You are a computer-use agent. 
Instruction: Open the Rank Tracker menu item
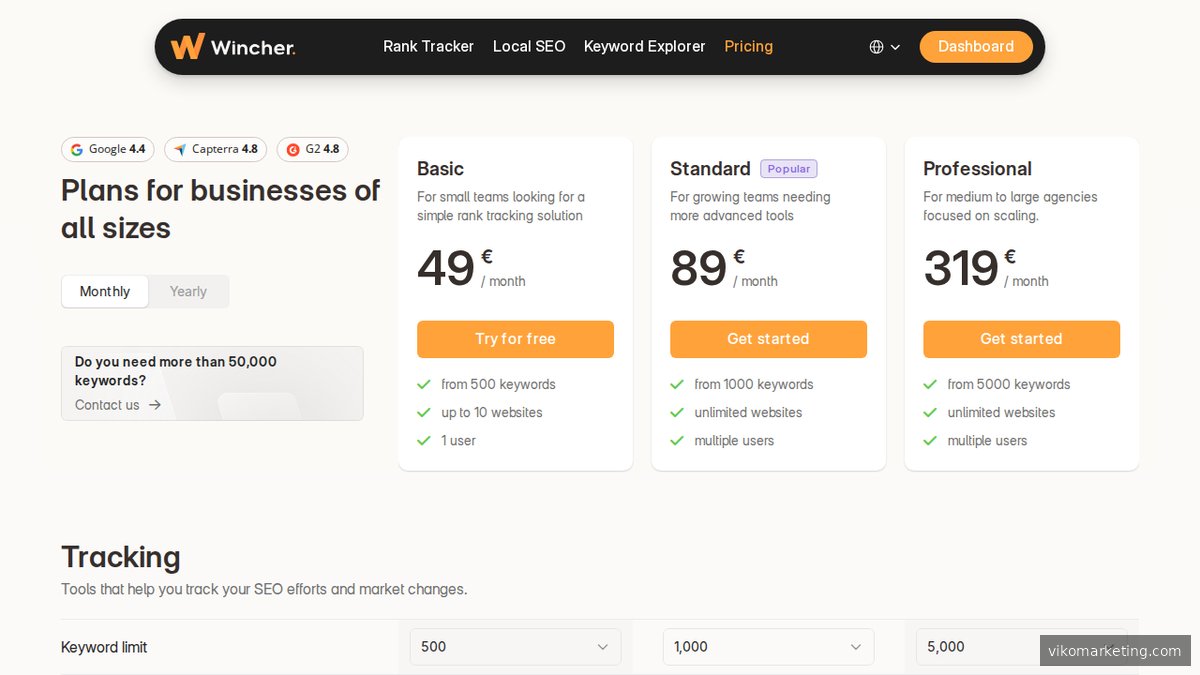tap(428, 46)
